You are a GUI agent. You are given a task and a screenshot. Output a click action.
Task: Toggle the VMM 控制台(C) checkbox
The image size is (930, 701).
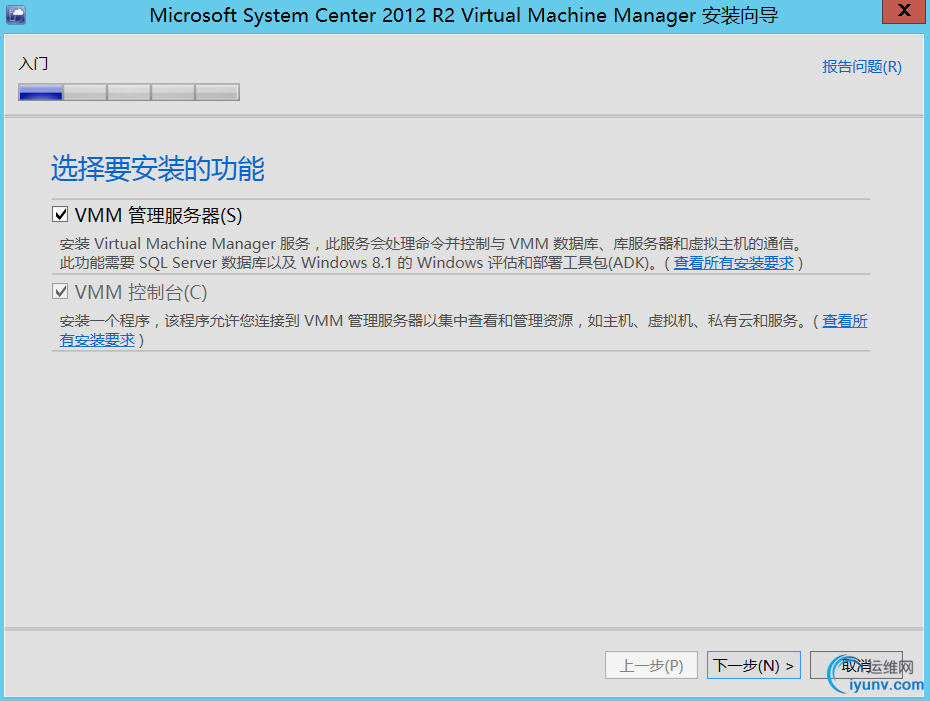60,291
